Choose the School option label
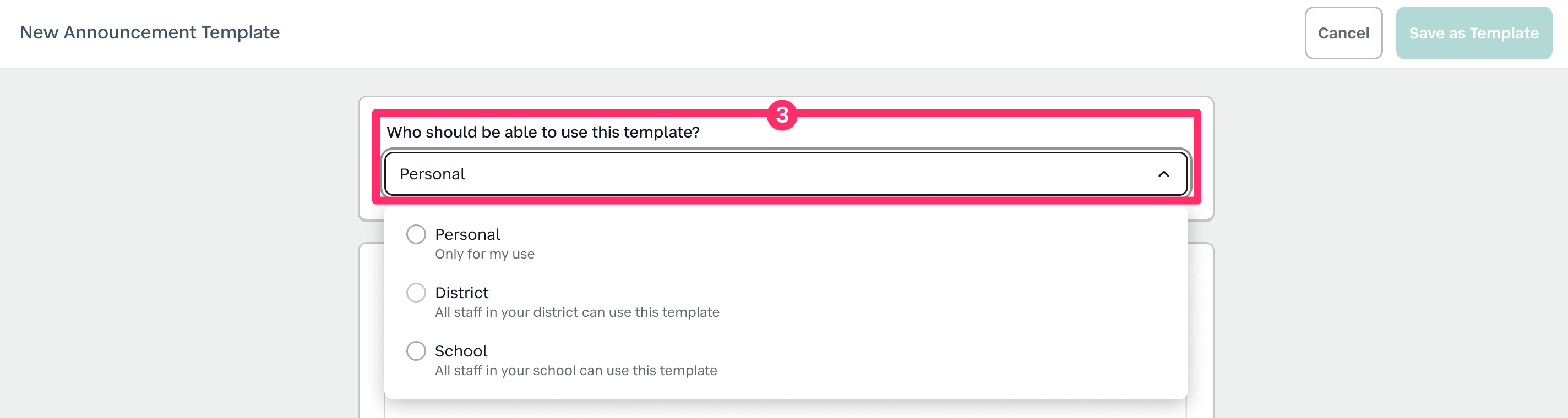The height and width of the screenshot is (418, 1568). (461, 351)
